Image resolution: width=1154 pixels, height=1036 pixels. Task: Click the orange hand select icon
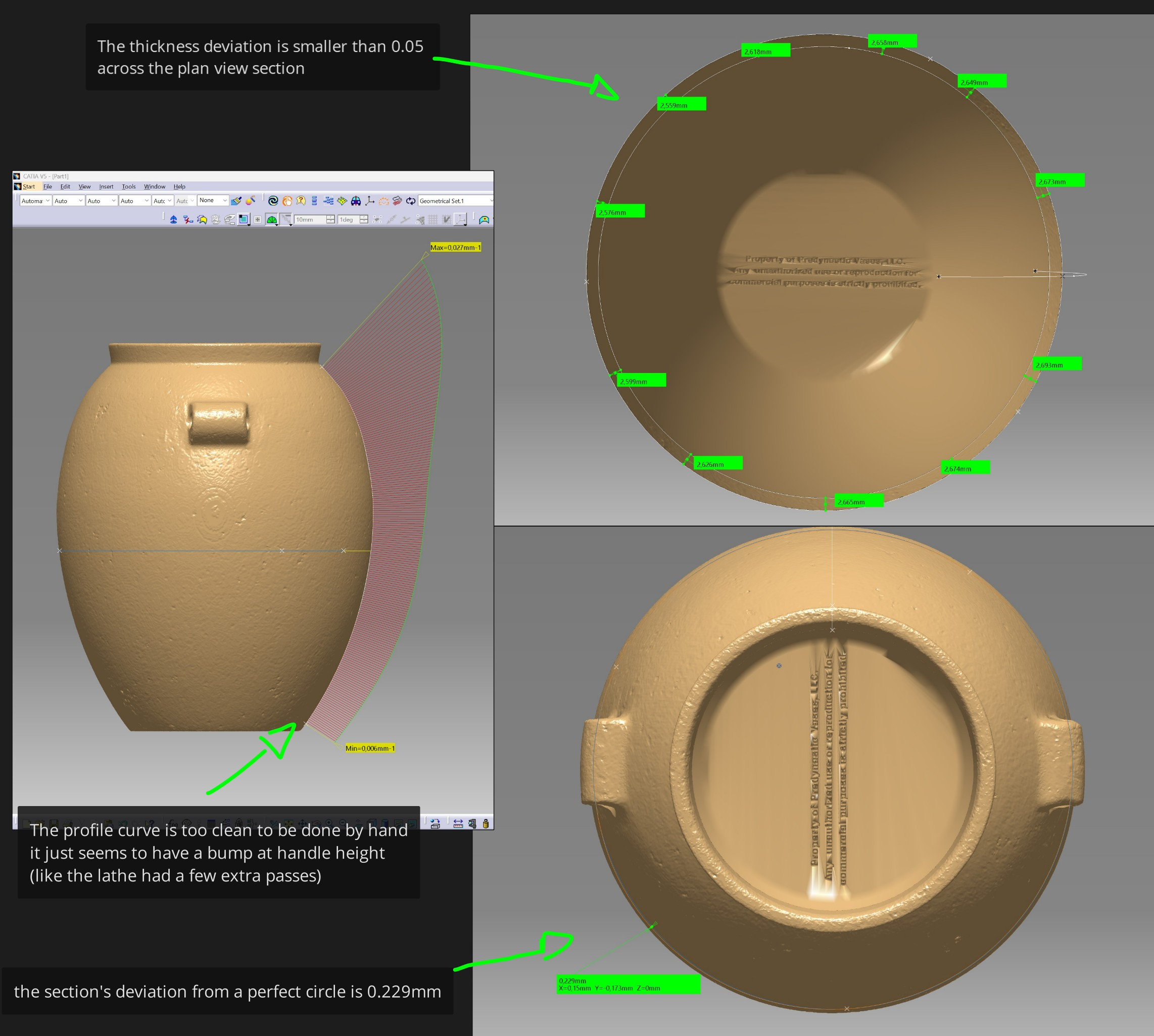[287, 201]
